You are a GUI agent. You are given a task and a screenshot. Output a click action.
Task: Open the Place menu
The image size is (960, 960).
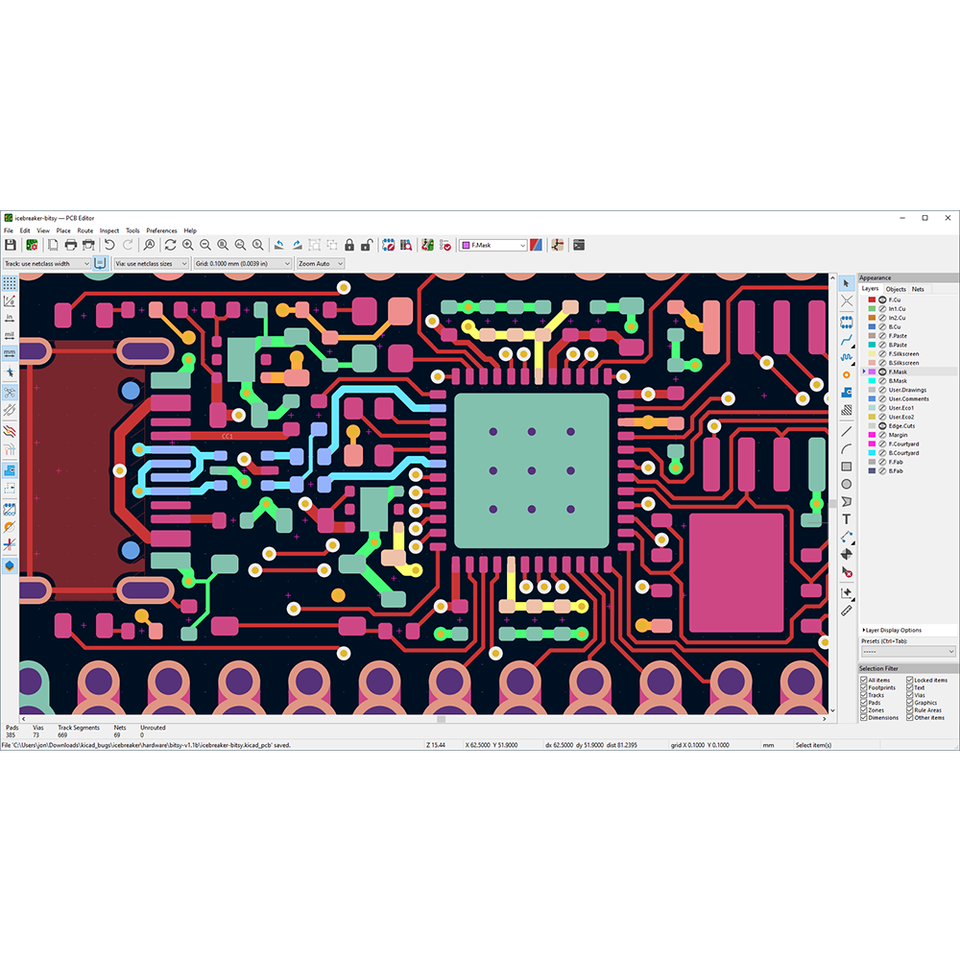63,231
